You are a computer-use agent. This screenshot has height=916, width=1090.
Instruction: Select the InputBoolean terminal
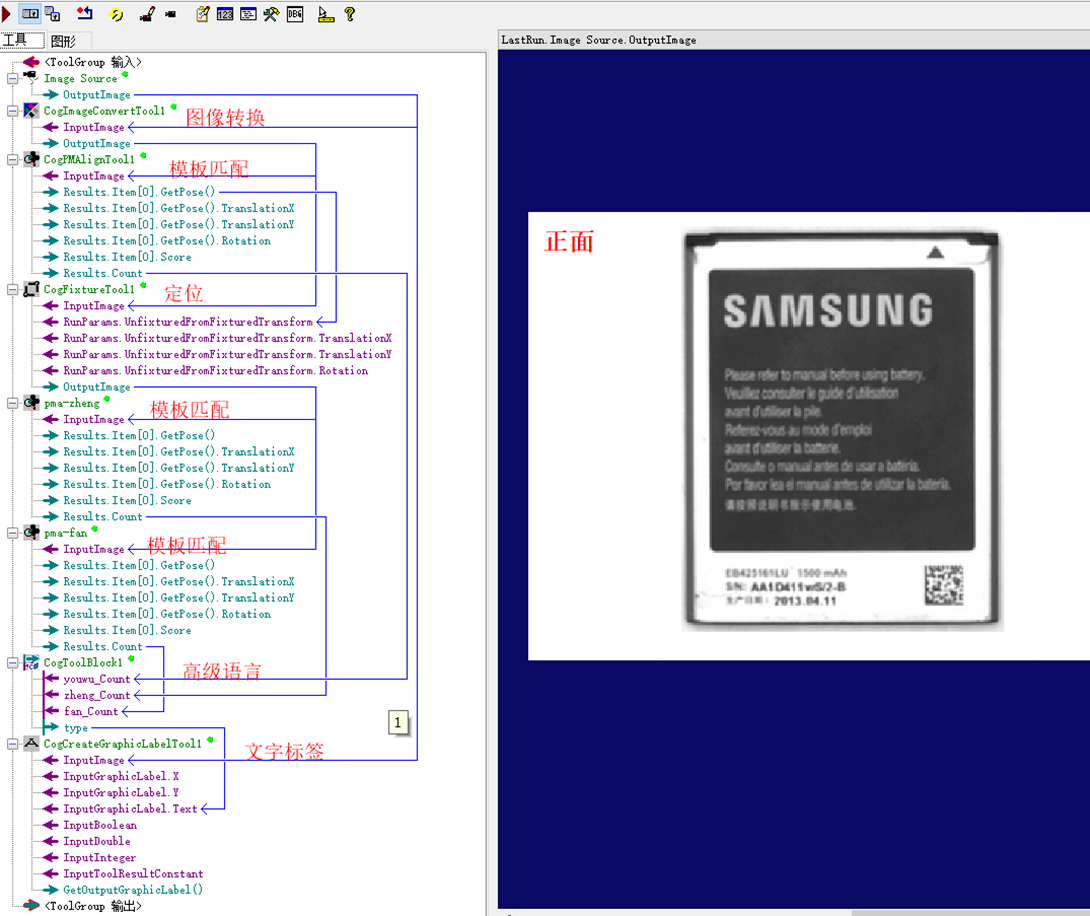click(99, 825)
